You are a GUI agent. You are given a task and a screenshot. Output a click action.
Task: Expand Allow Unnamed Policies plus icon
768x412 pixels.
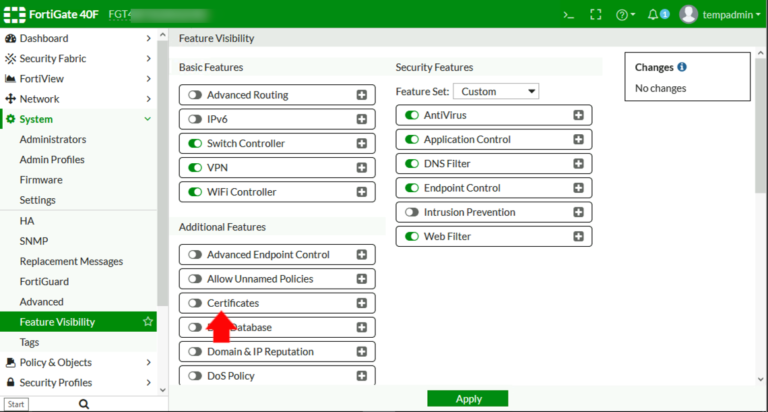click(361, 279)
